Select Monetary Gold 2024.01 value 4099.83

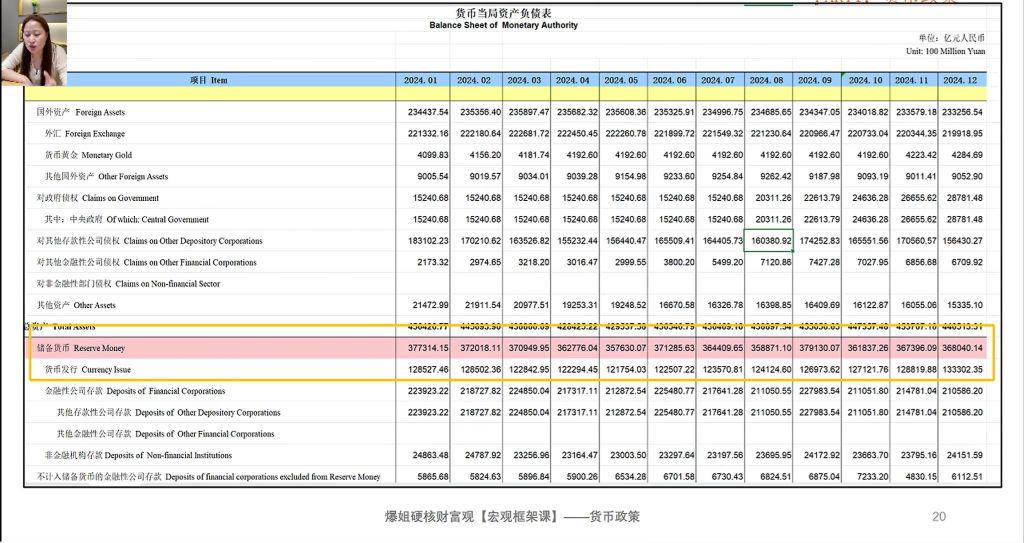(433, 155)
